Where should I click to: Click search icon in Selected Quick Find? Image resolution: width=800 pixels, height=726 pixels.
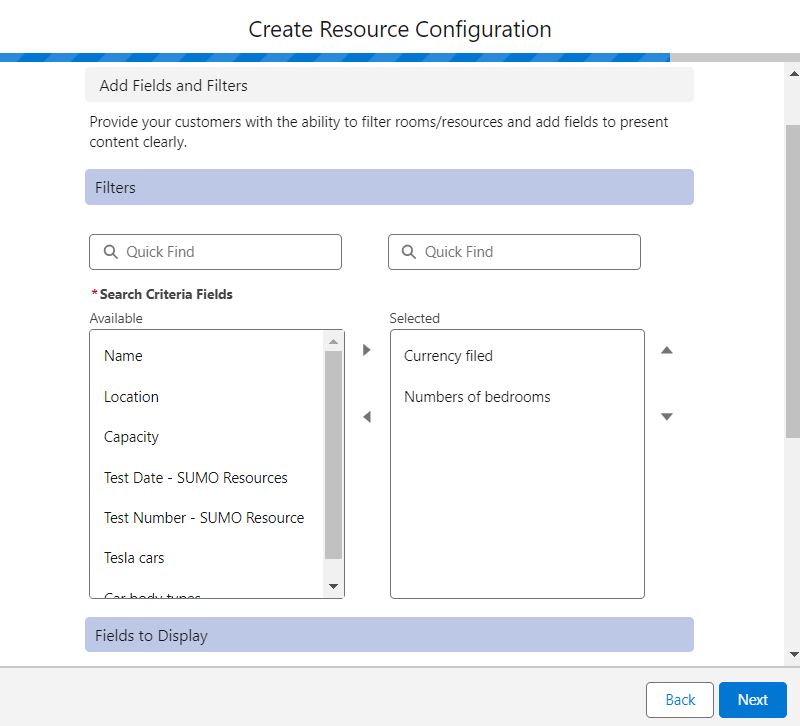(408, 252)
